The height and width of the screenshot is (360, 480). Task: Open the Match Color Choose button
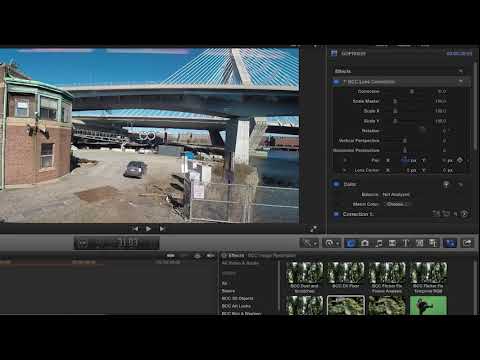[x=398, y=204]
